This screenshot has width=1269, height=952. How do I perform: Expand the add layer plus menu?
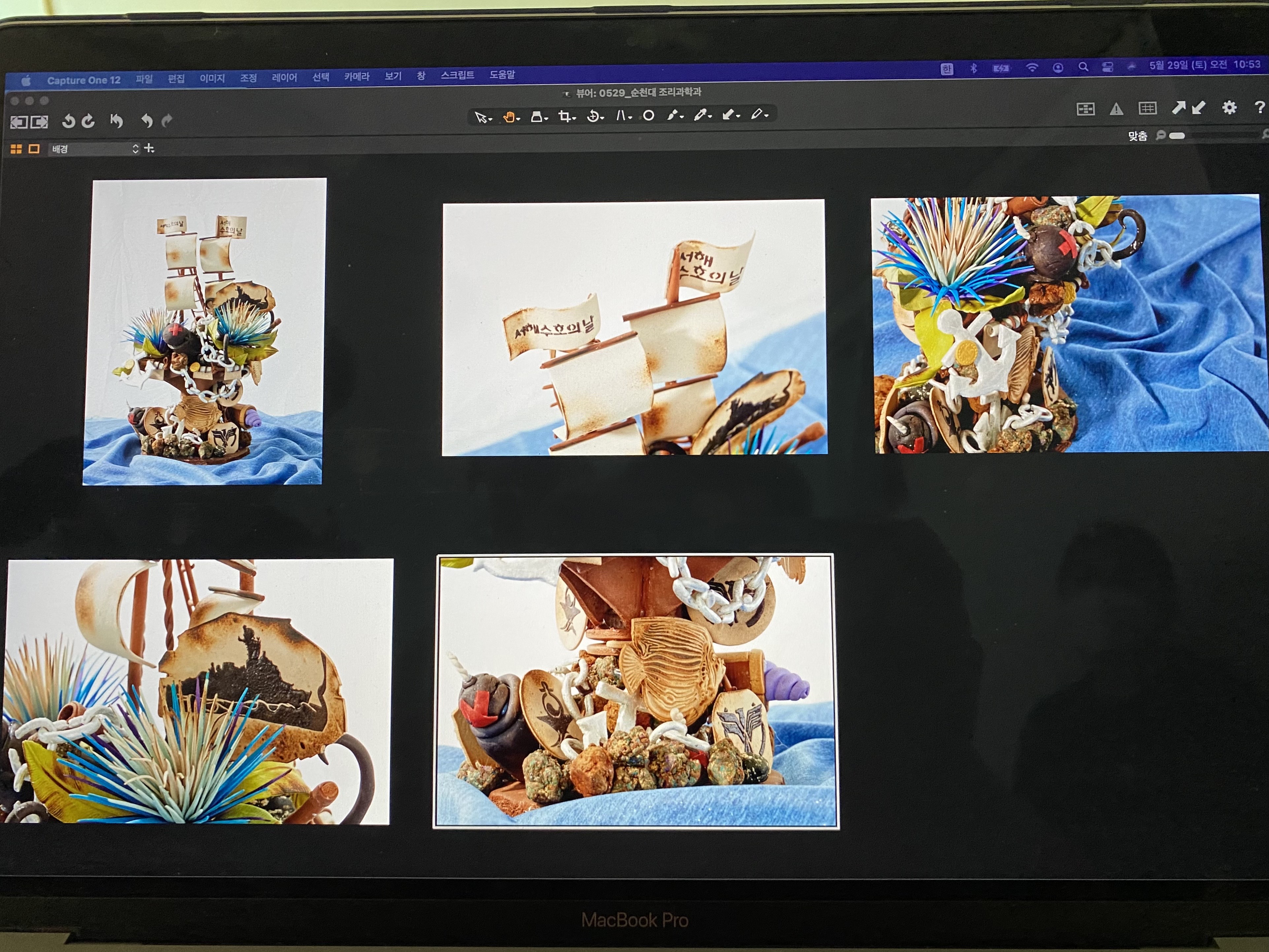click(x=149, y=149)
